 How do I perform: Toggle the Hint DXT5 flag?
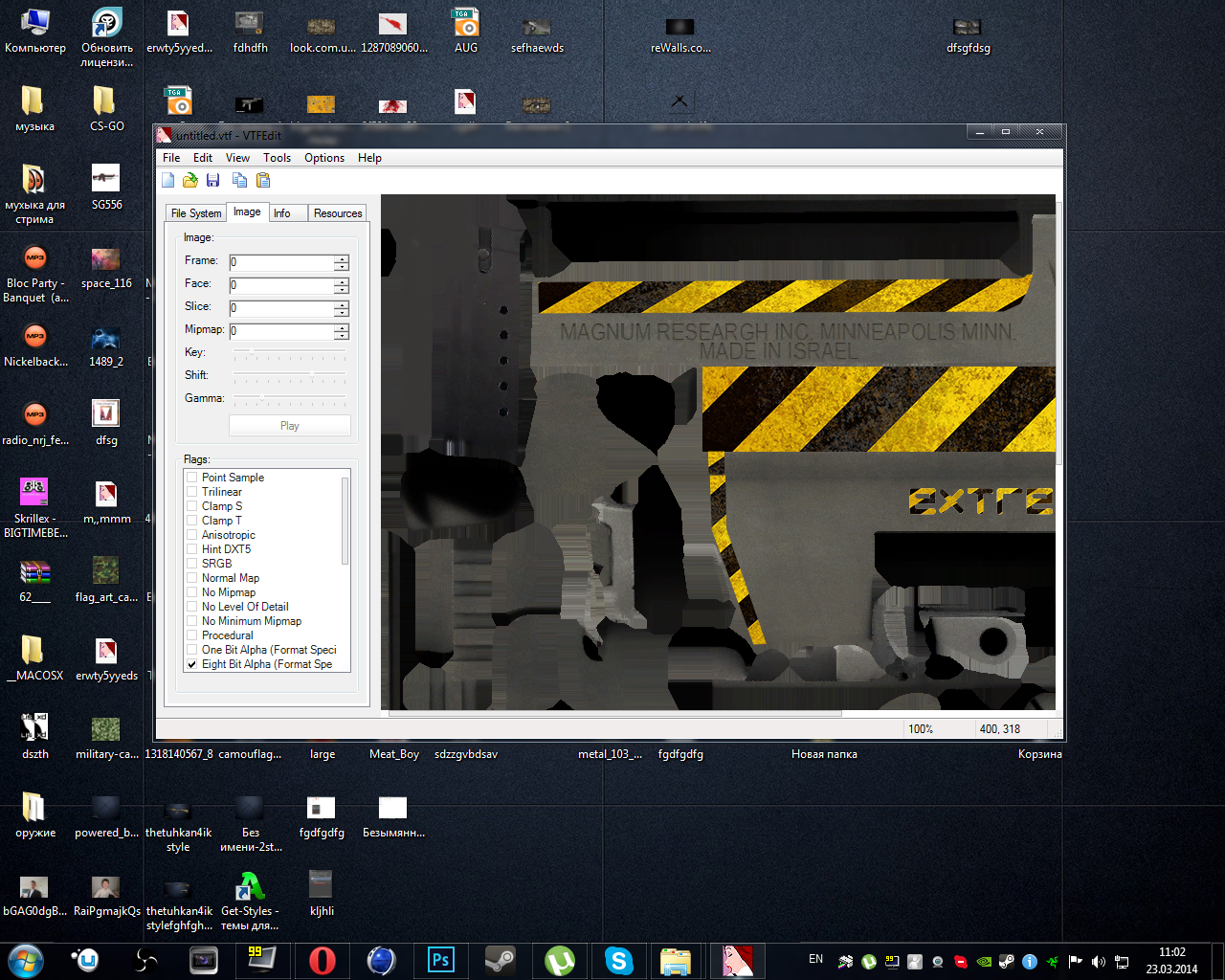192,549
